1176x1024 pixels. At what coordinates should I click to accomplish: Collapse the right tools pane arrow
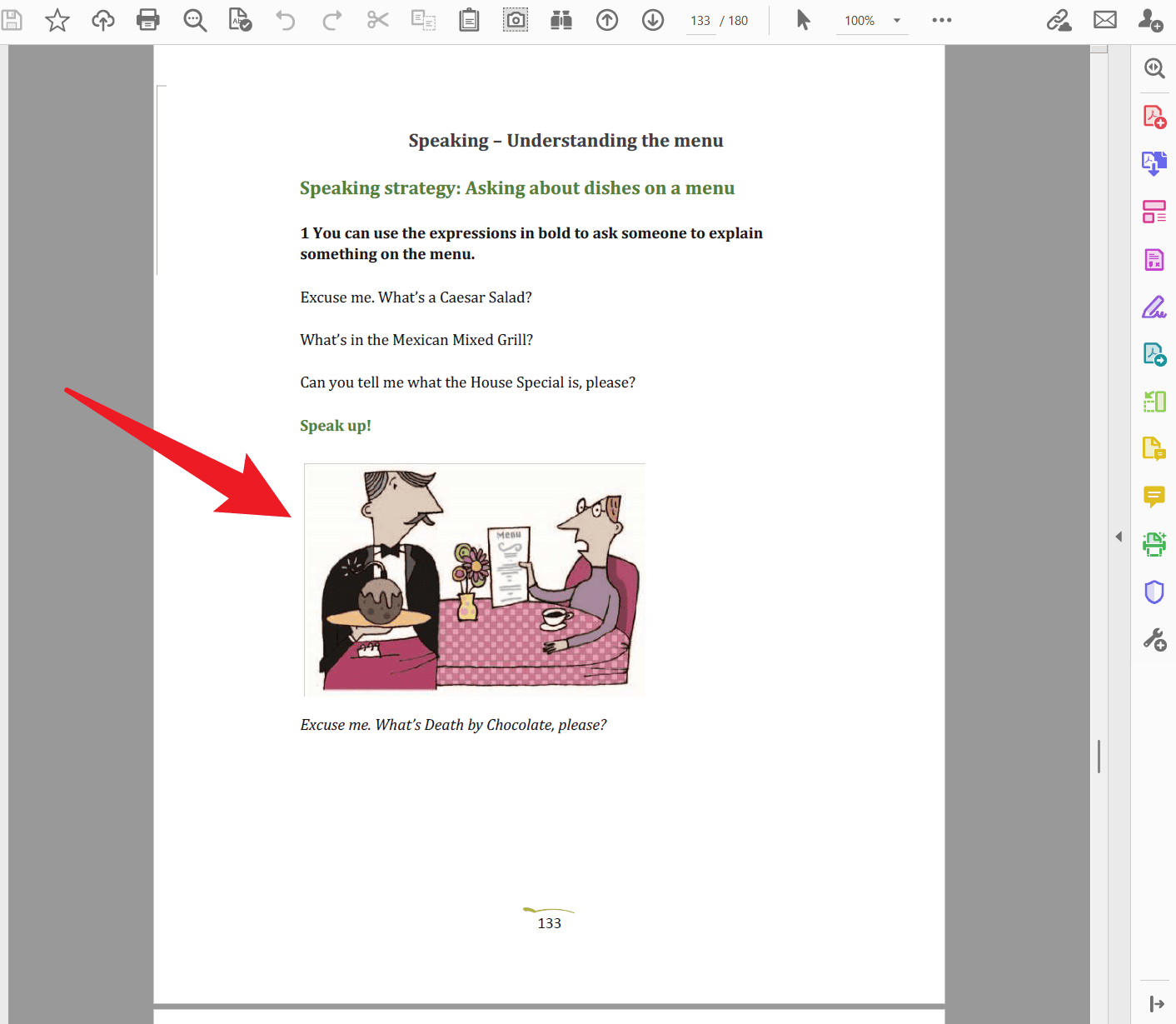click(1119, 537)
